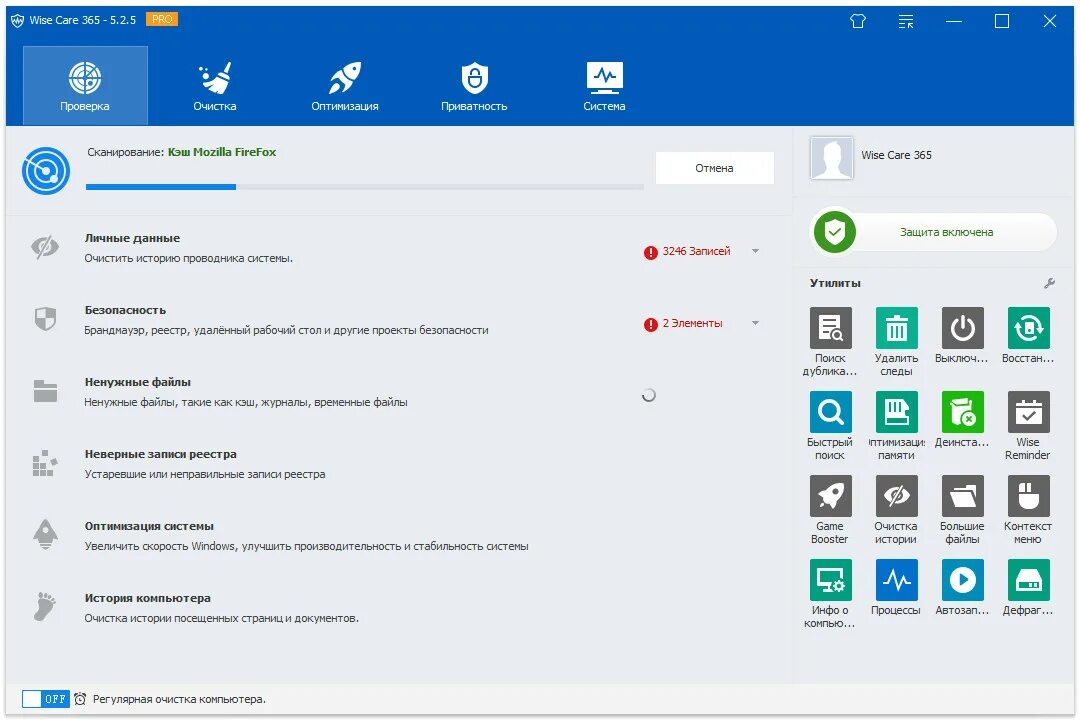Toggle the regular cleanup OFF switch
1080x720 pixels.
(x=45, y=699)
